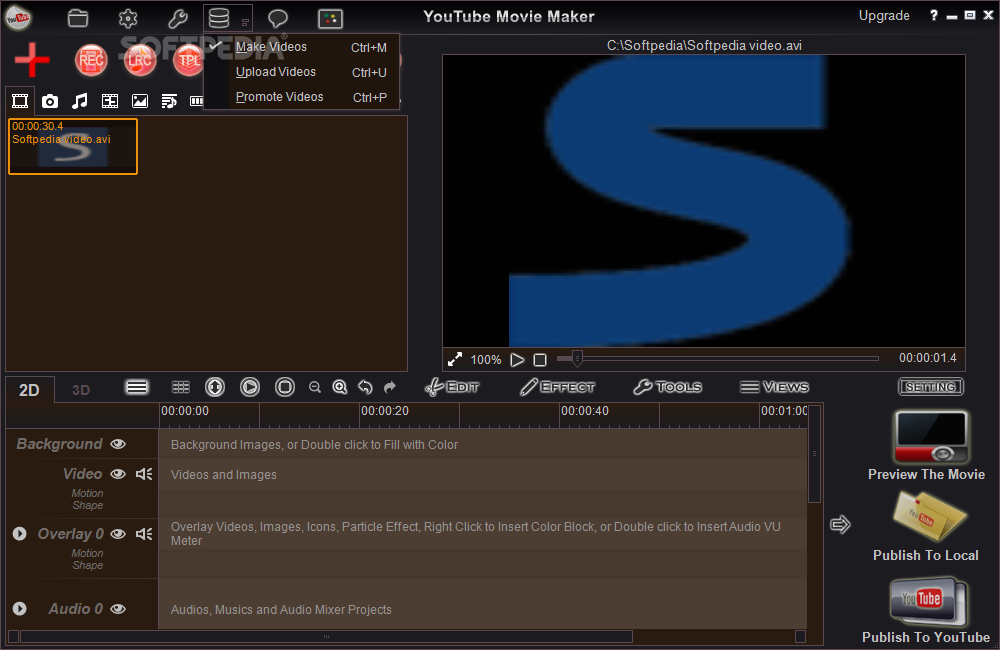Open the Edit menu on timeline toolbar
The width and height of the screenshot is (1000, 650).
(453, 387)
